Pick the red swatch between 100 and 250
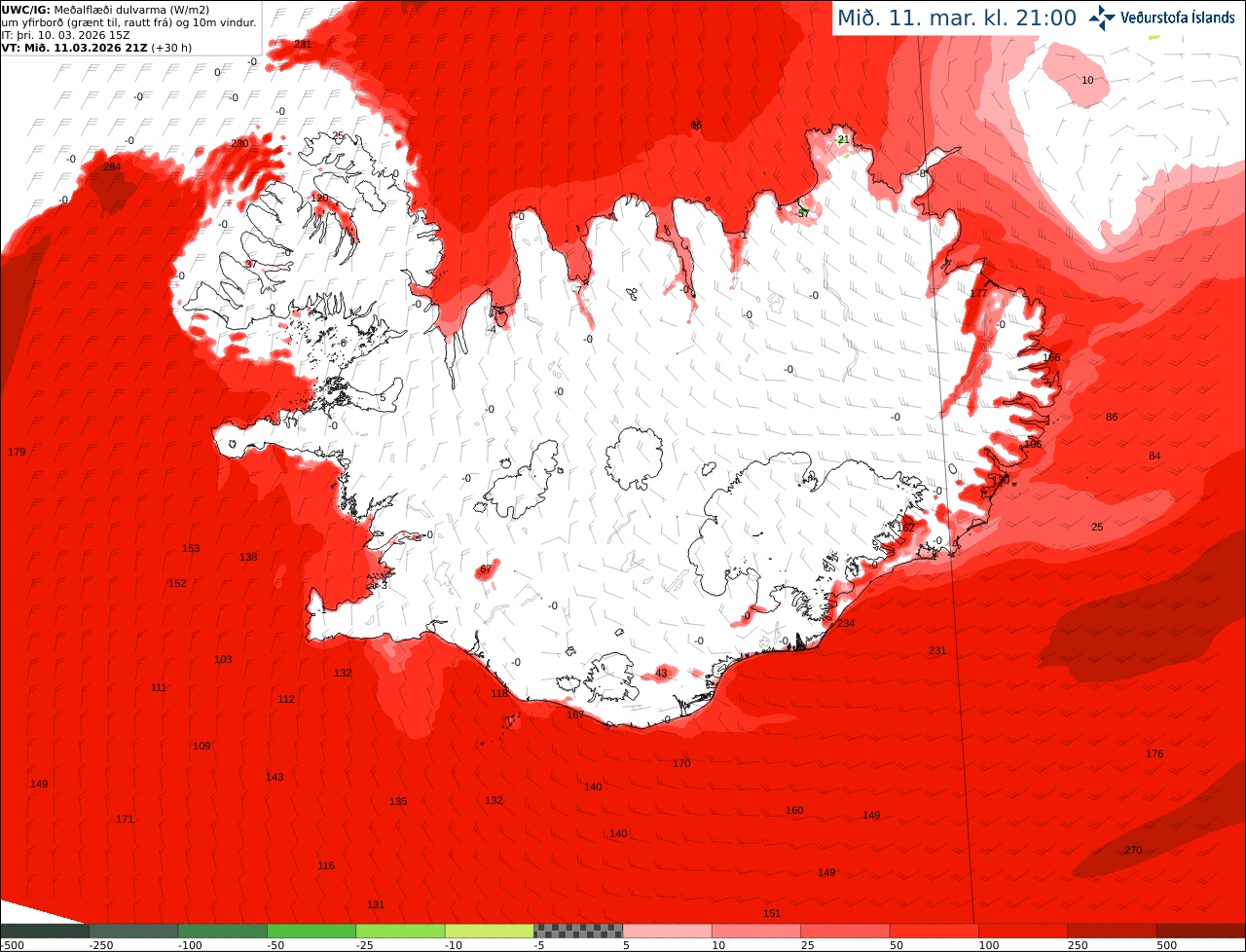The height and width of the screenshot is (952, 1246). tap(1023, 931)
